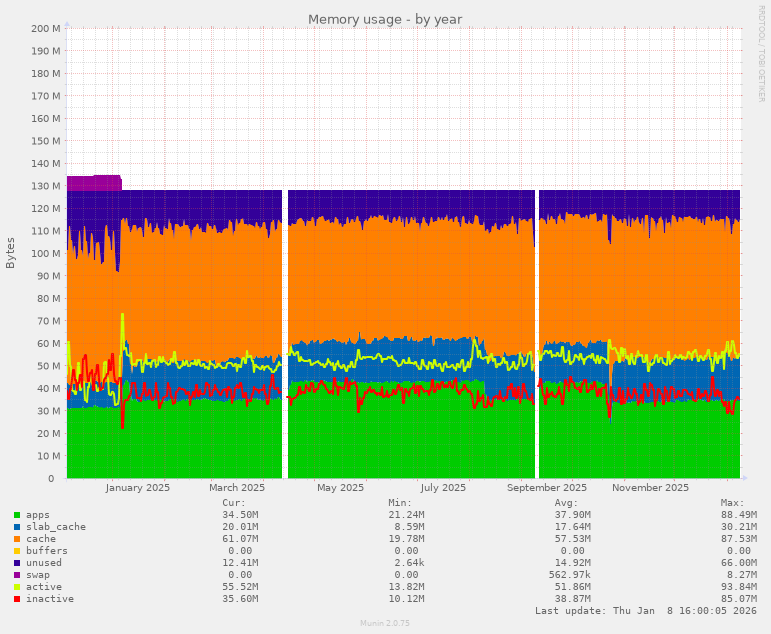Click the 'apps' legend label
771x634 pixels.
(38, 515)
